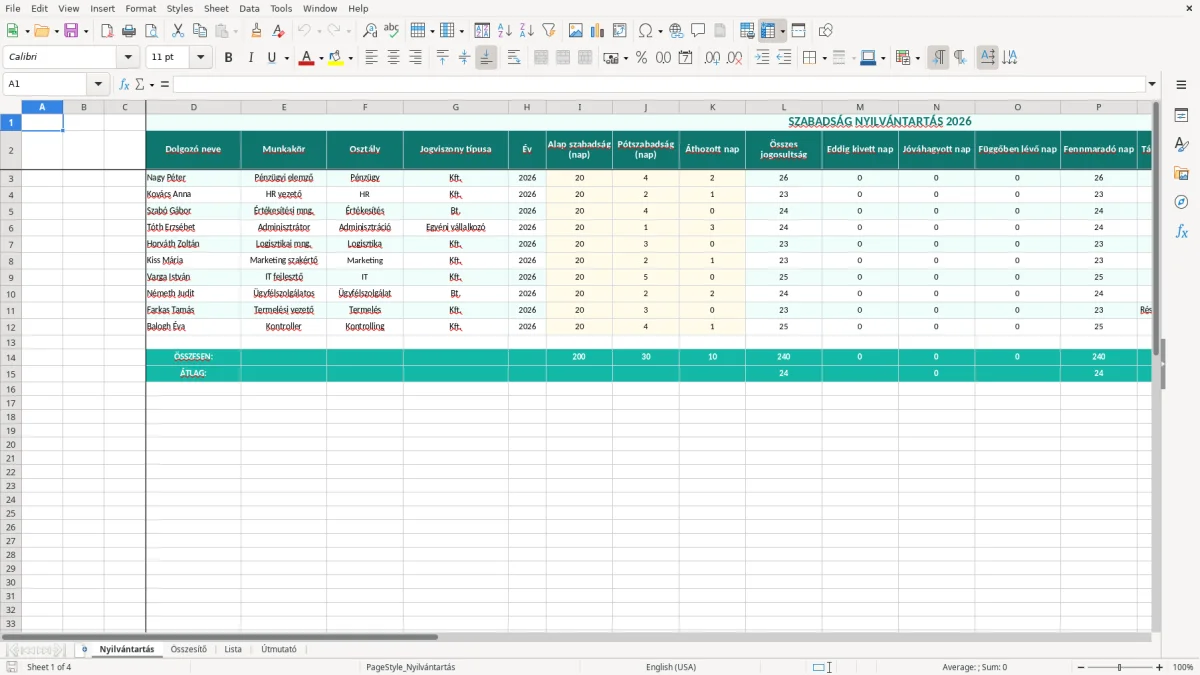Add a decimal place
The height and width of the screenshot is (675, 1200).
click(712, 58)
